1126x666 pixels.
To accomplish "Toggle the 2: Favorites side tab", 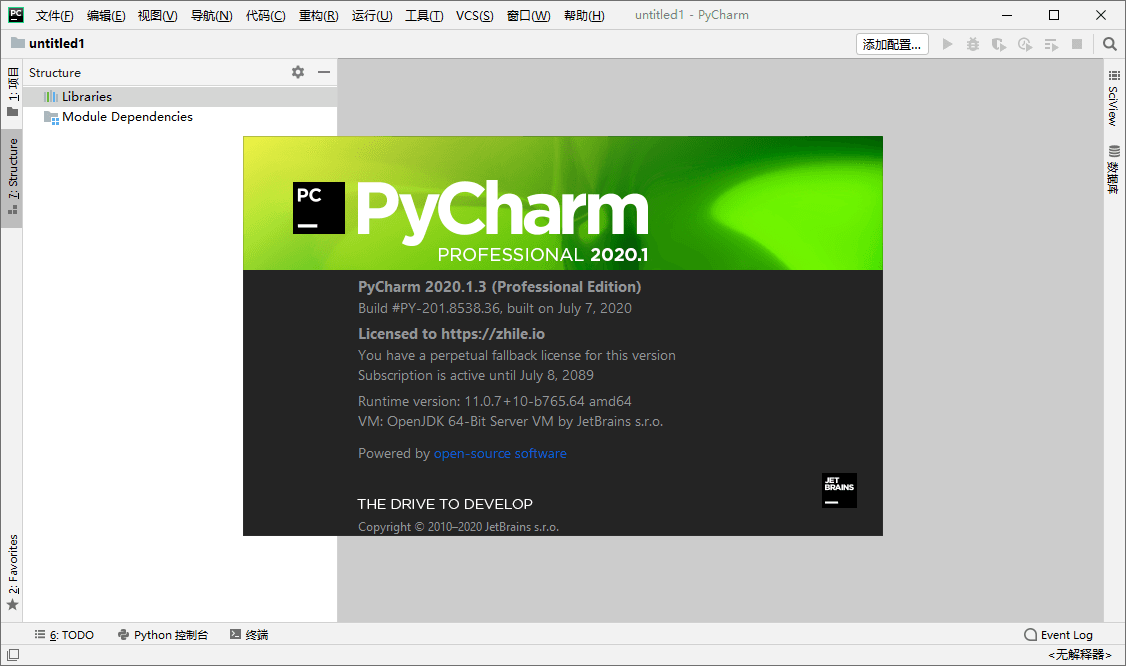I will [x=12, y=572].
